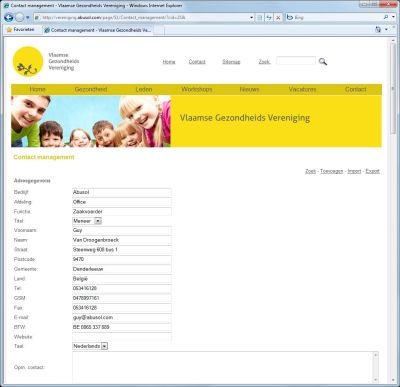Click the E-mail field with guy@abusol.com
The height and width of the screenshot is (387, 400).
[x=122, y=317]
